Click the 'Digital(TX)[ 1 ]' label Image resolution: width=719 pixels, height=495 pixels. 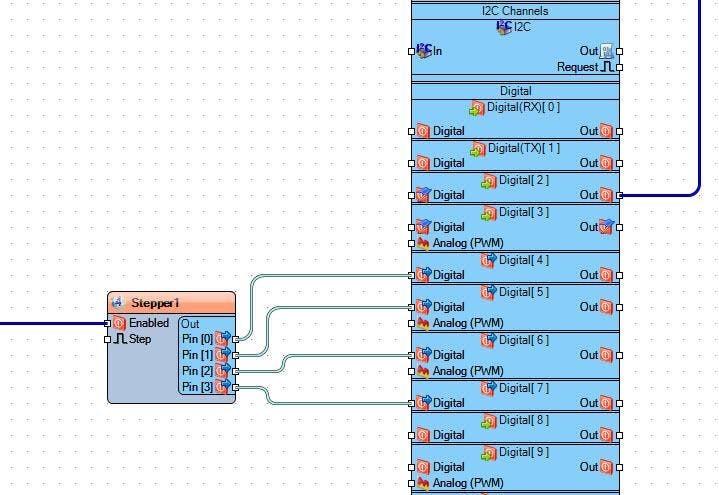524,148
